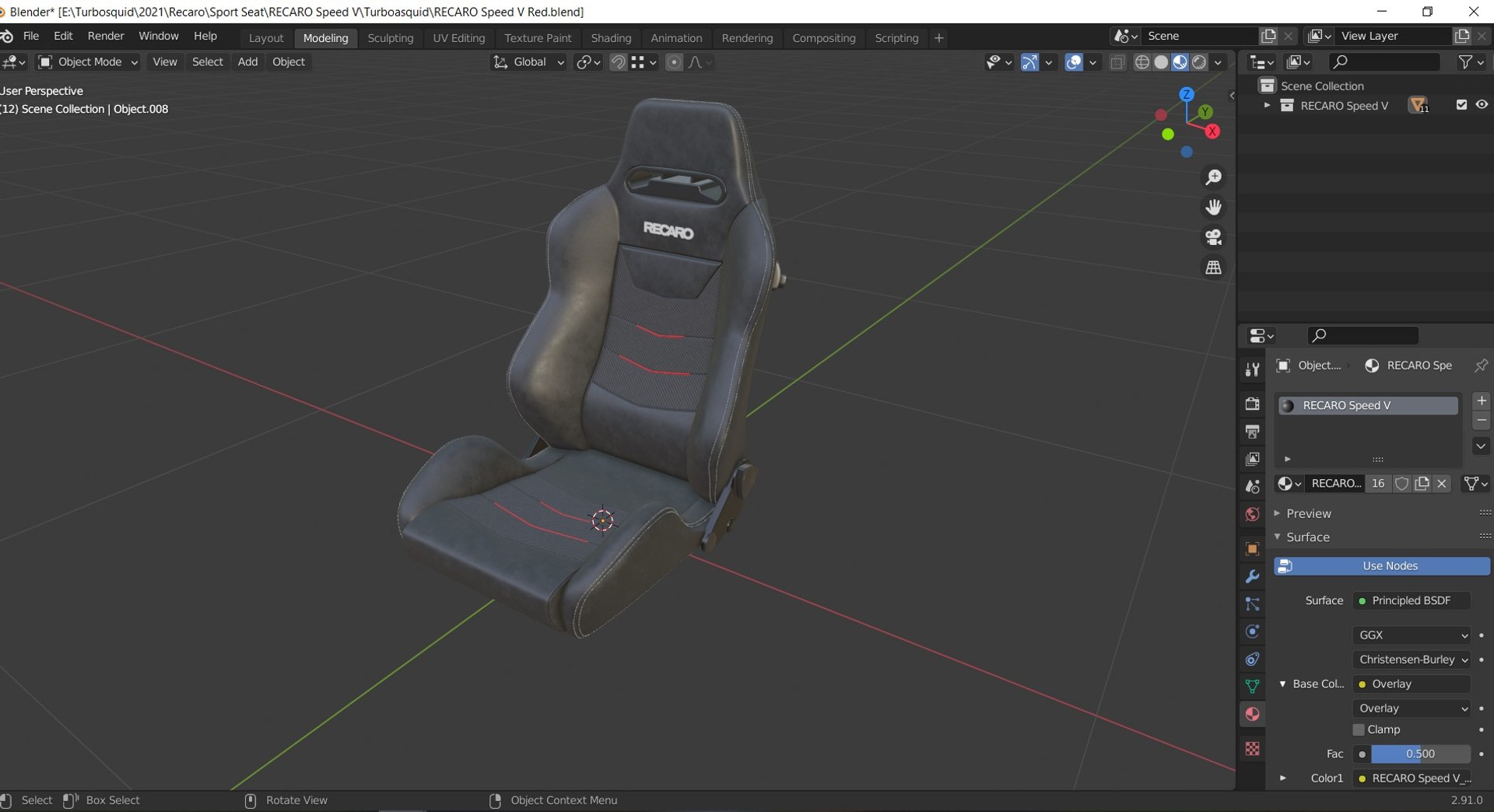Switch to the UV Editing workspace tab
The width and height of the screenshot is (1494, 812).
[x=458, y=38]
